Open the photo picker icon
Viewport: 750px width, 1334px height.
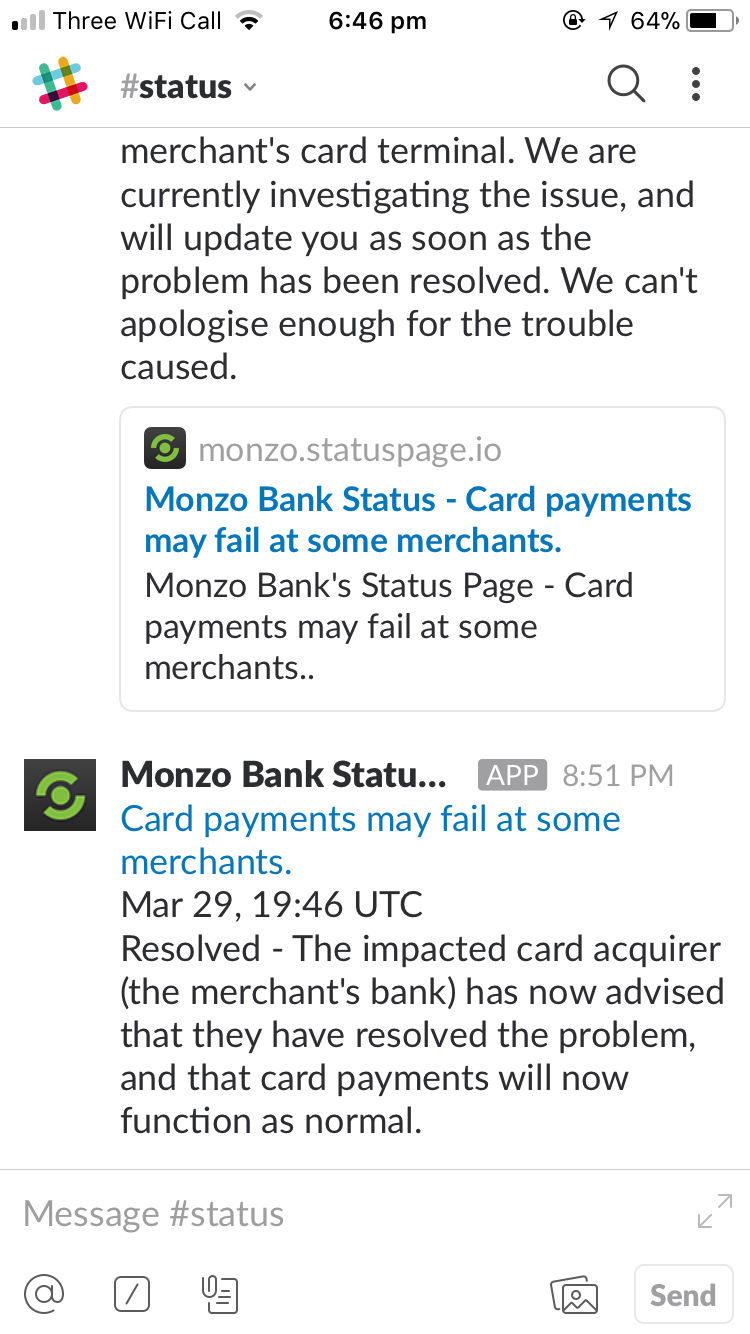575,1295
